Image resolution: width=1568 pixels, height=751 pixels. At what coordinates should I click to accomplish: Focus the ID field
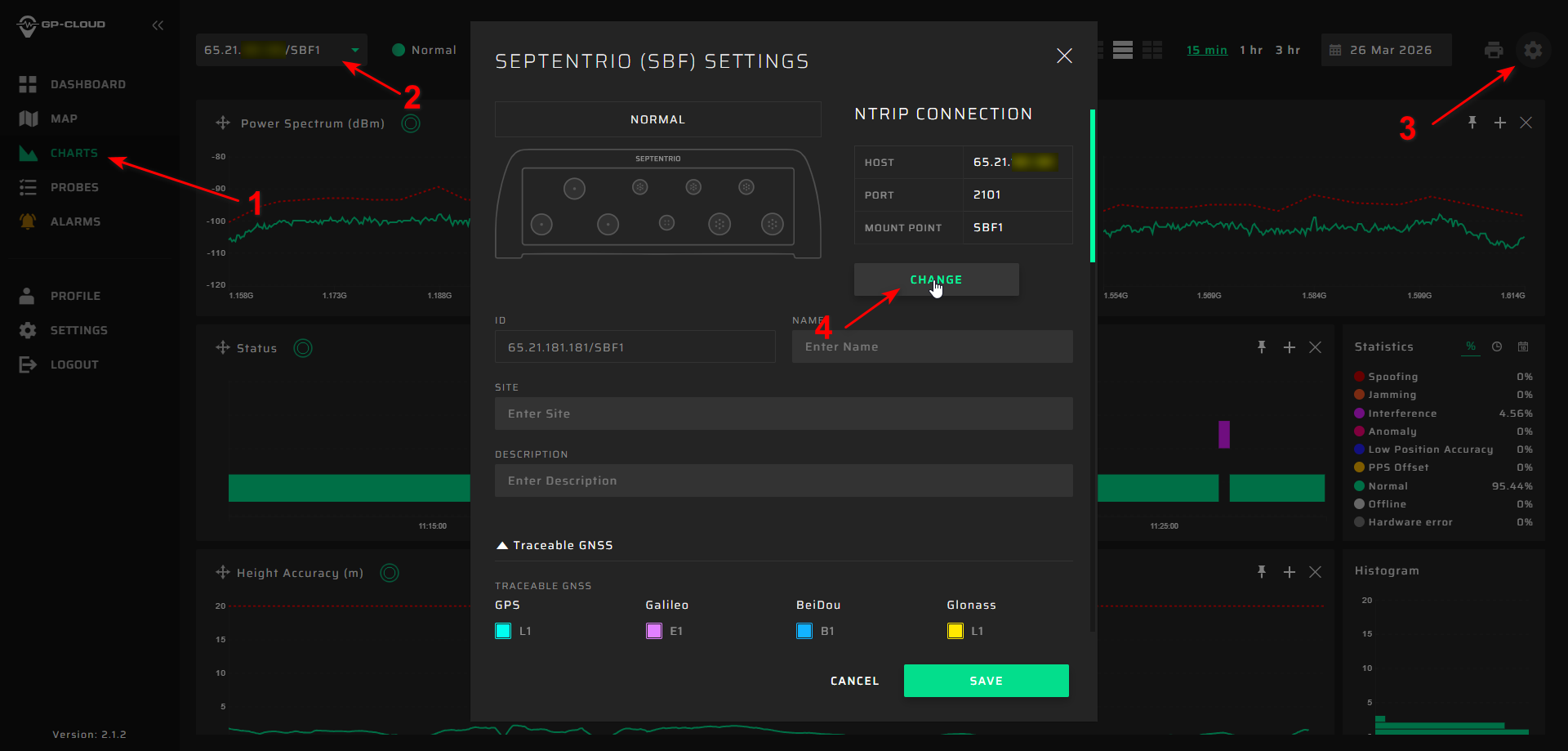[x=635, y=346]
